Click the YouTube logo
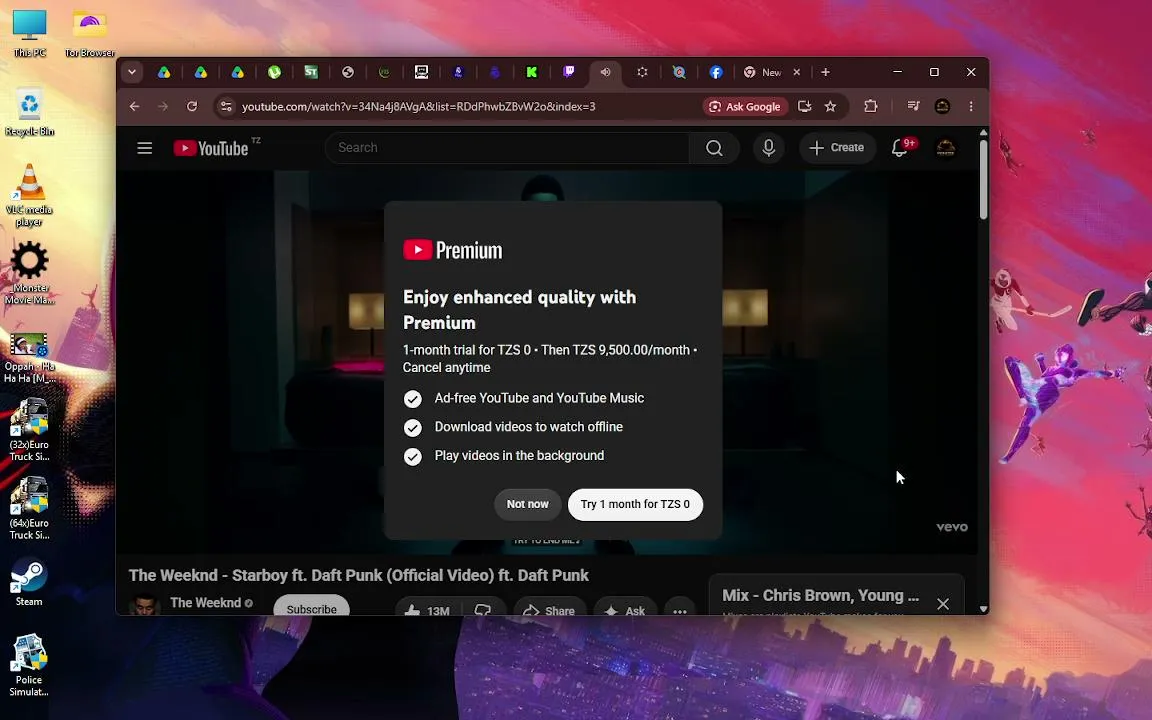 (x=212, y=148)
